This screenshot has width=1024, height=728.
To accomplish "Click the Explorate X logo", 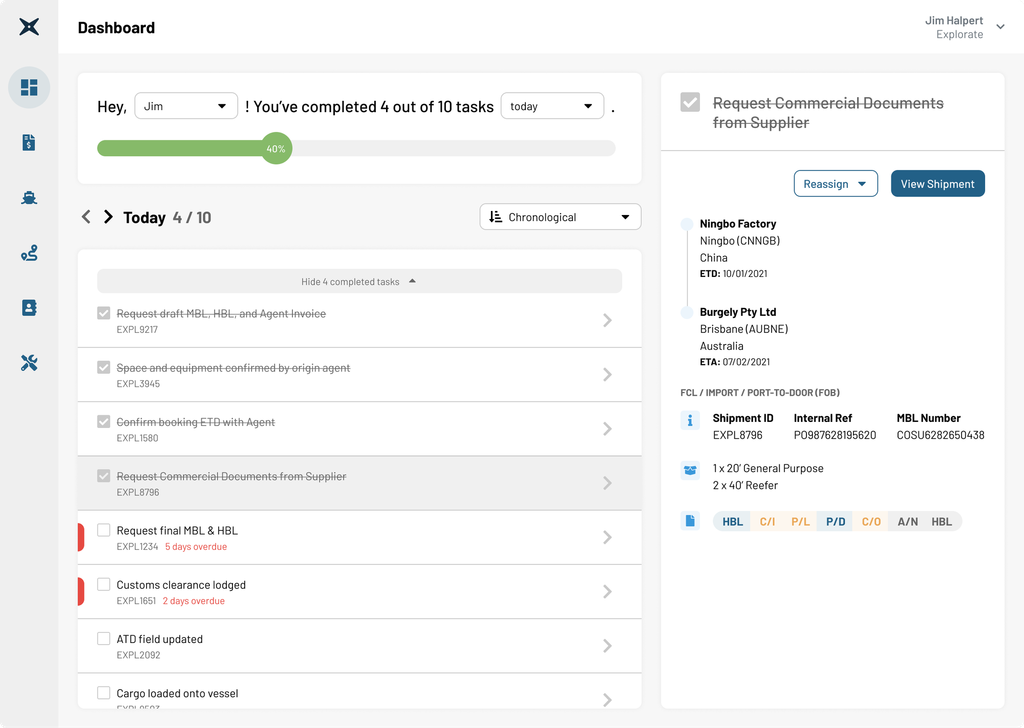I will pyautogui.click(x=29, y=27).
